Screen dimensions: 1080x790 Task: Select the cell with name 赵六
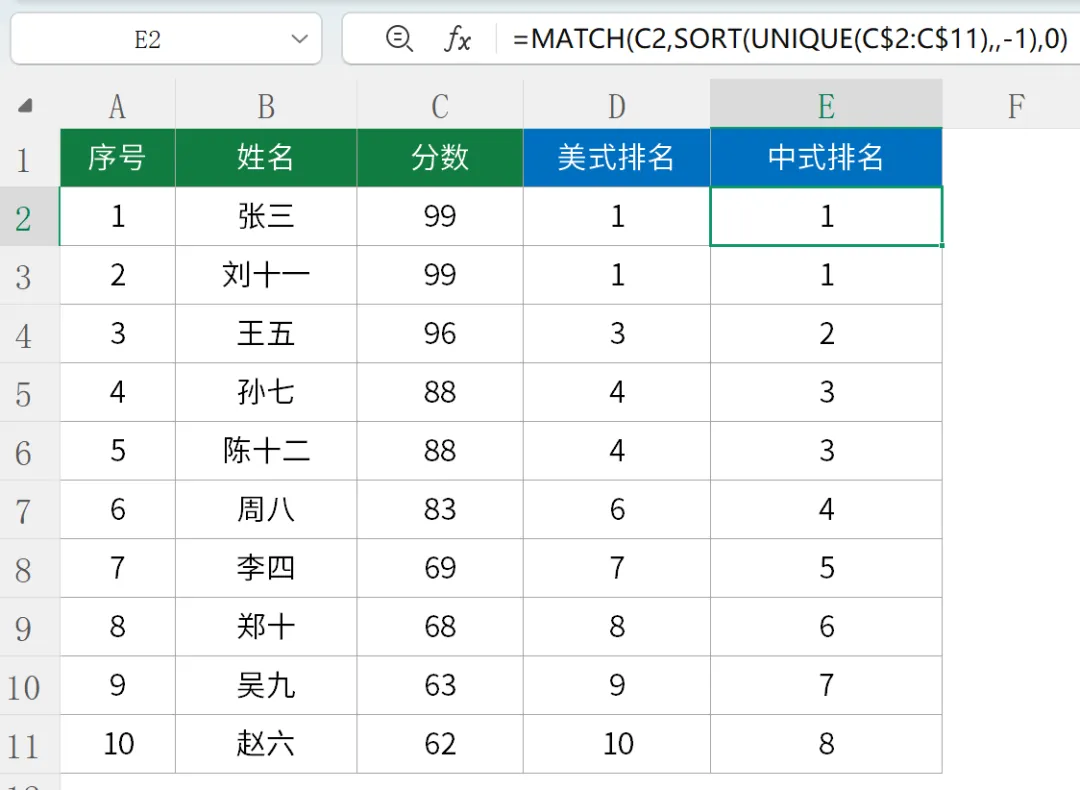click(x=266, y=743)
